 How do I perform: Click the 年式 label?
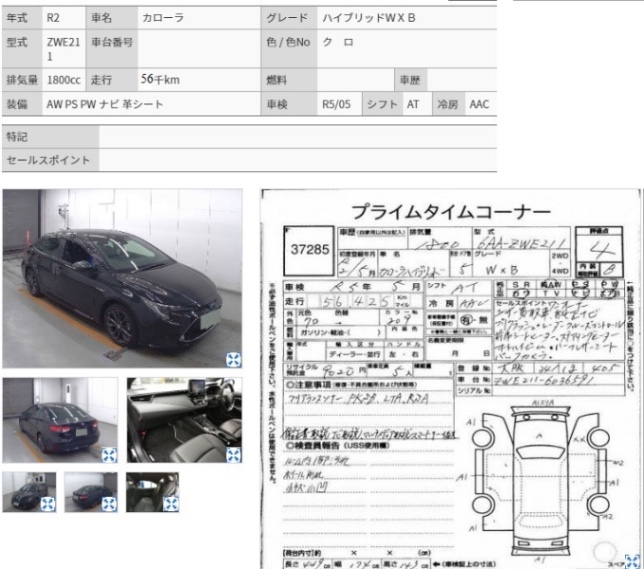(17, 18)
